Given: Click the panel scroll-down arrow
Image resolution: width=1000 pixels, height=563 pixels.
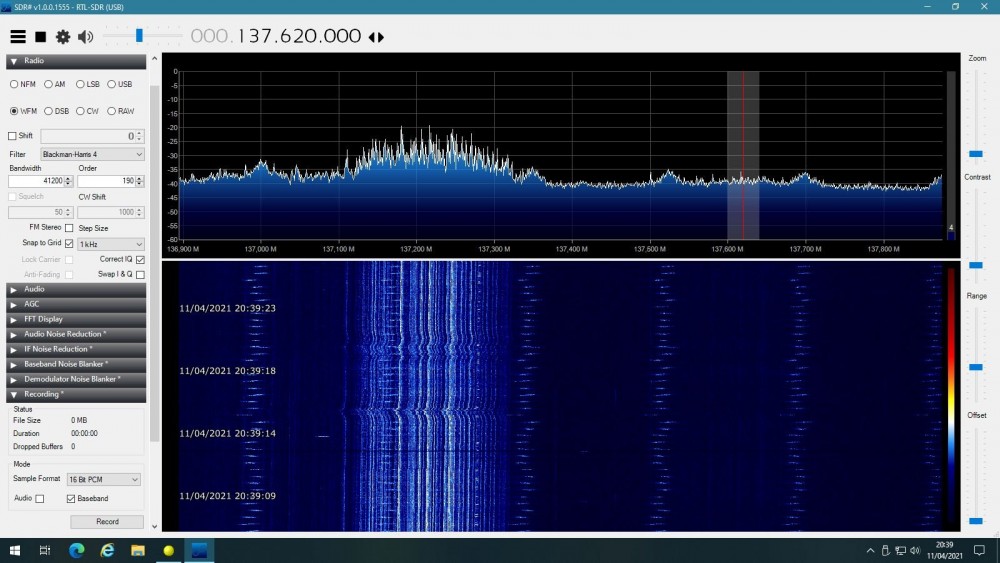Looking at the screenshot, I should coord(154,527).
